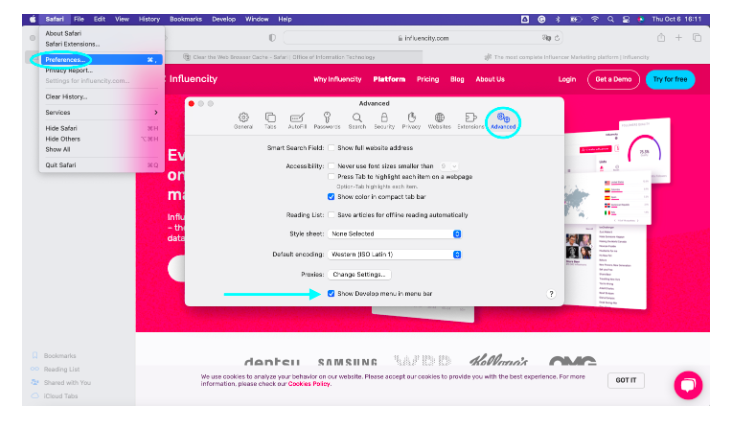738x427 pixels.
Task: Open the Bookmarks menu in menu bar
Action: (185, 19)
